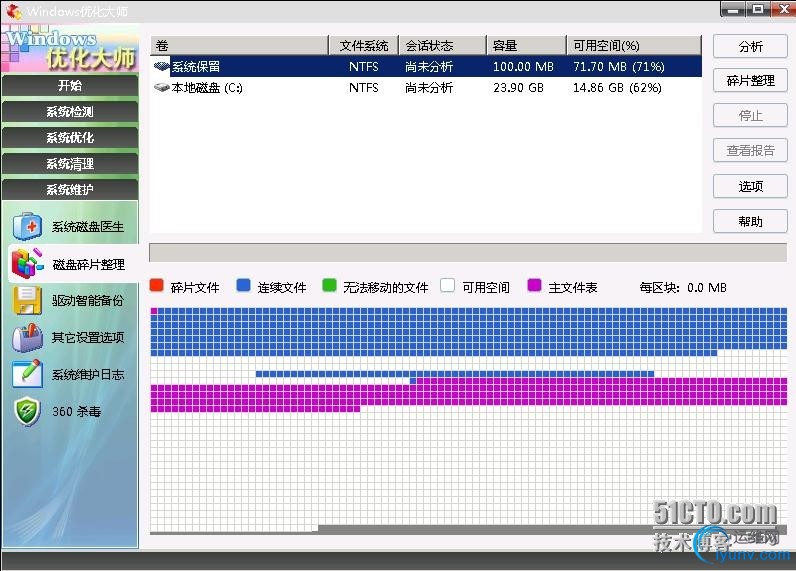Open 系统维护日志 notepad icon
This screenshot has height=571, width=796.
pyautogui.click(x=27, y=374)
